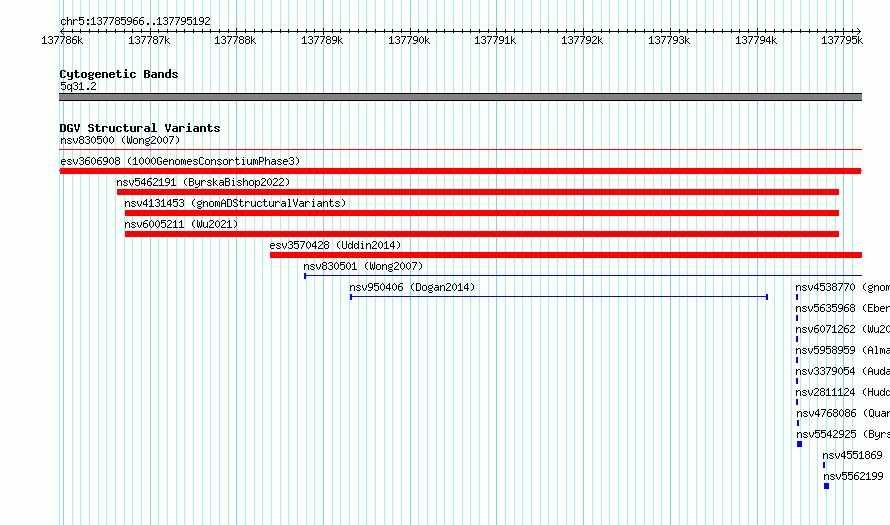Click the 137788k ruler label

point(235,40)
